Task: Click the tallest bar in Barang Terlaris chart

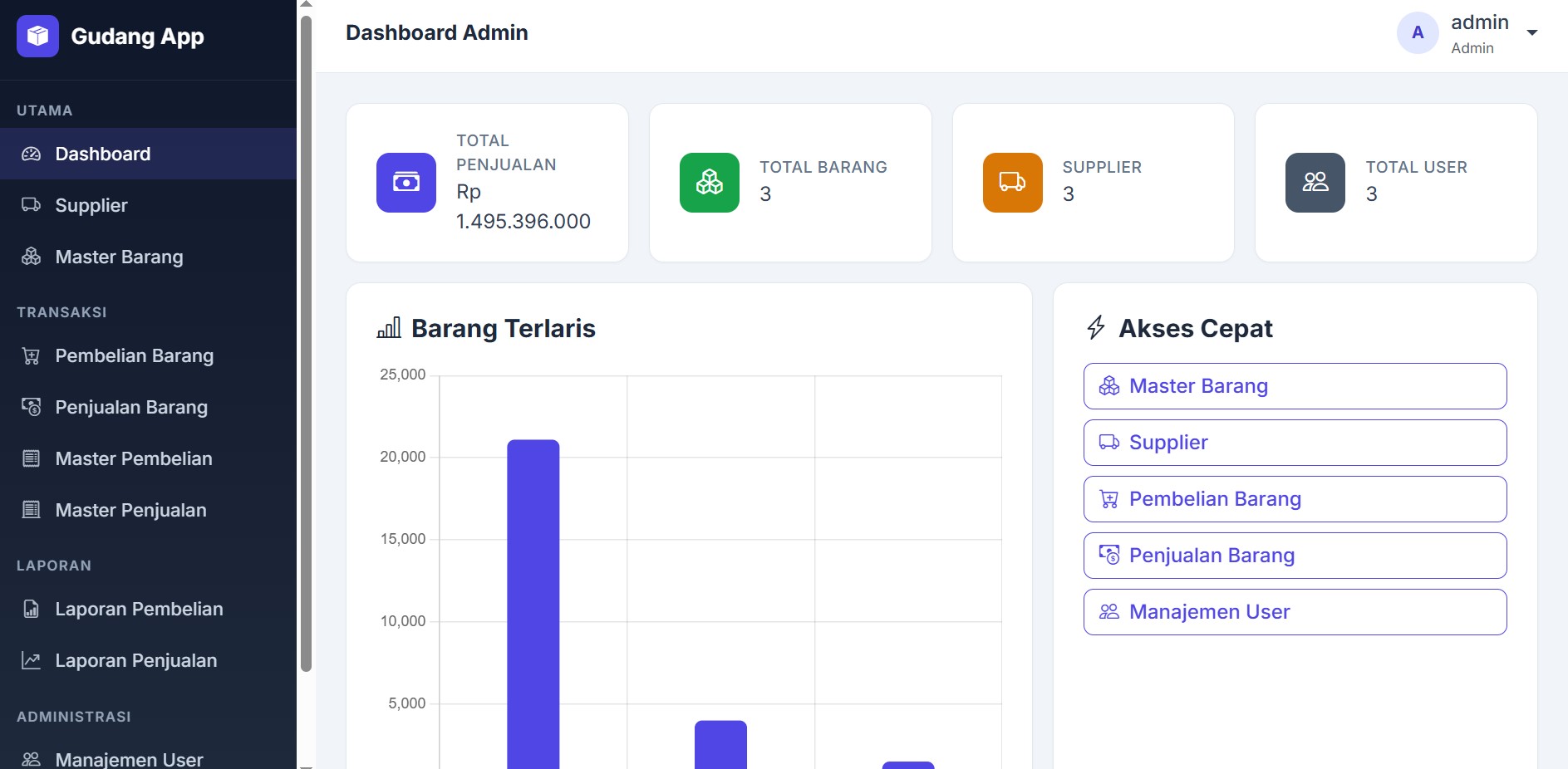Action: click(533, 605)
